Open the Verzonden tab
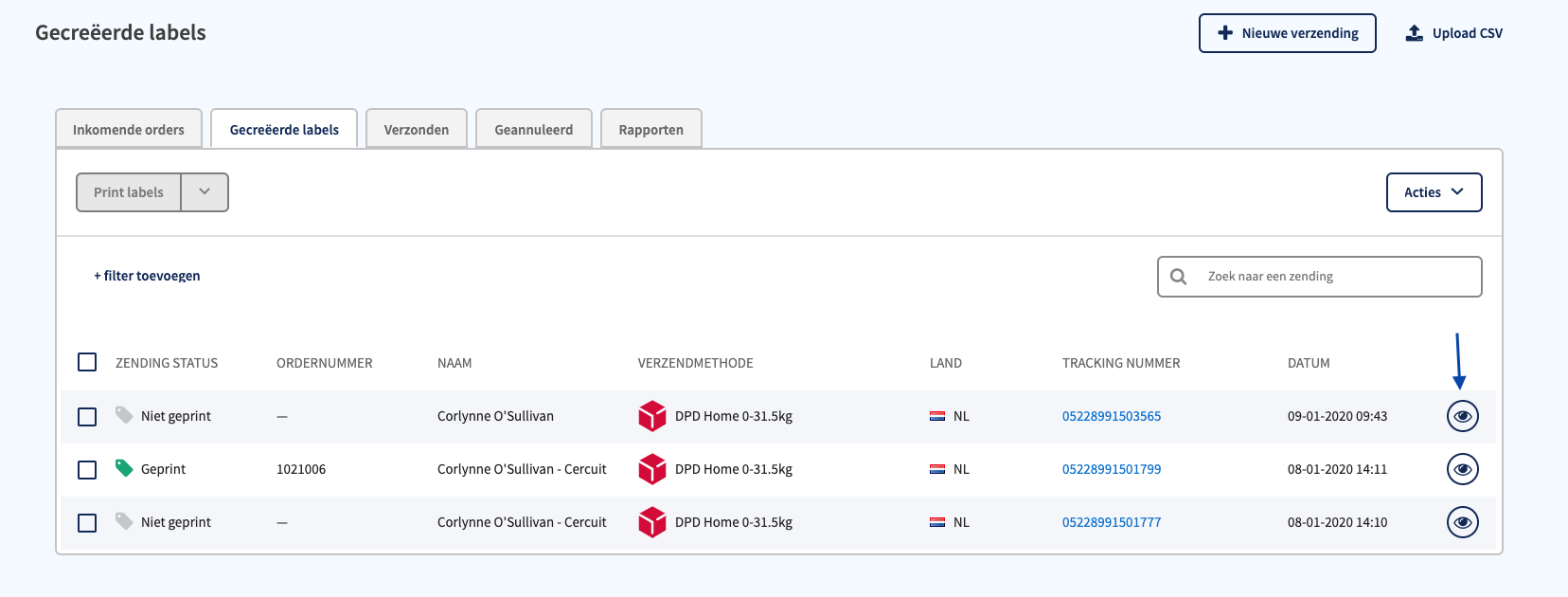 pyautogui.click(x=417, y=129)
